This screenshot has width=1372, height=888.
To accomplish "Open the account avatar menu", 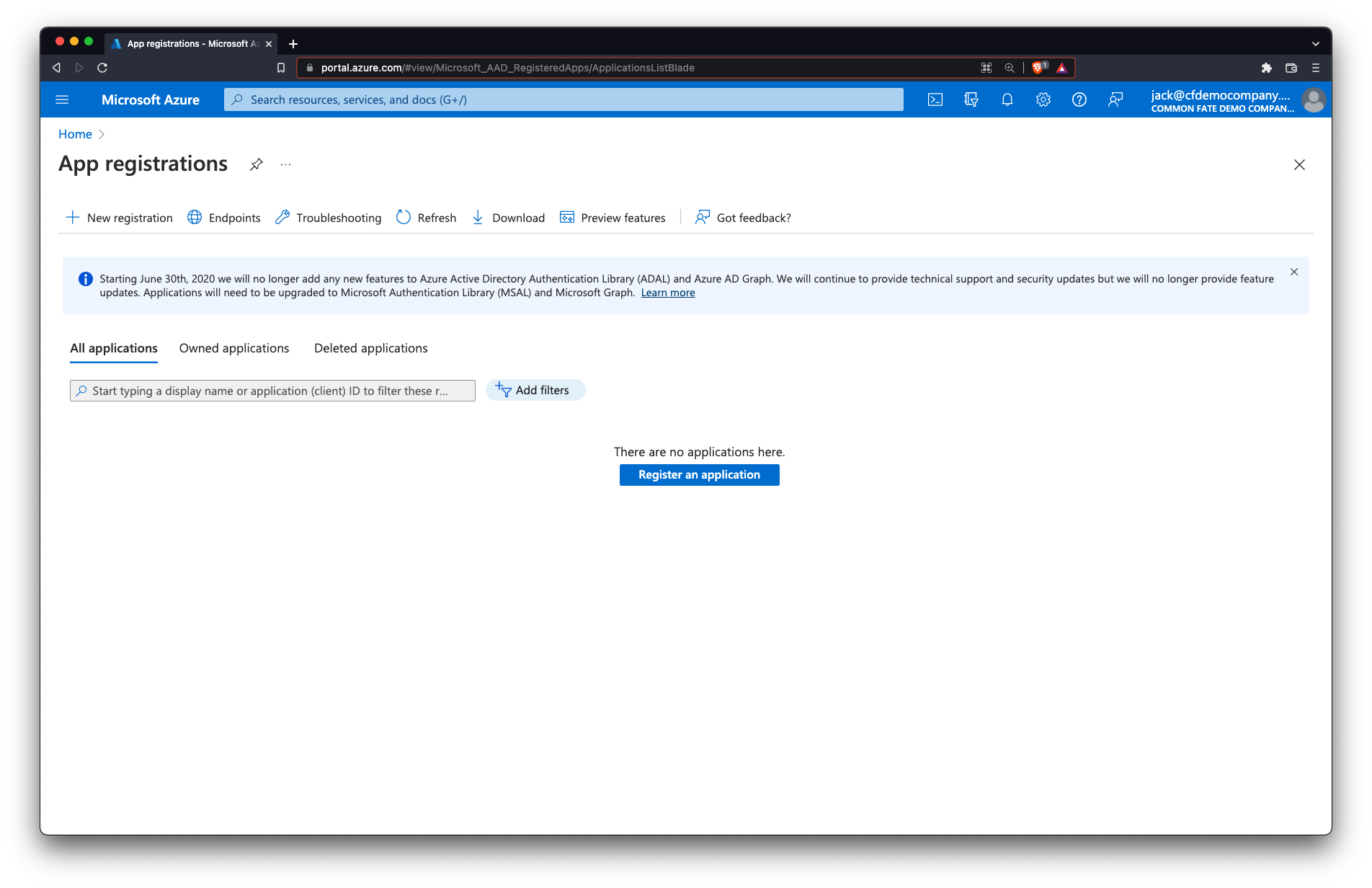I will pos(1314,99).
